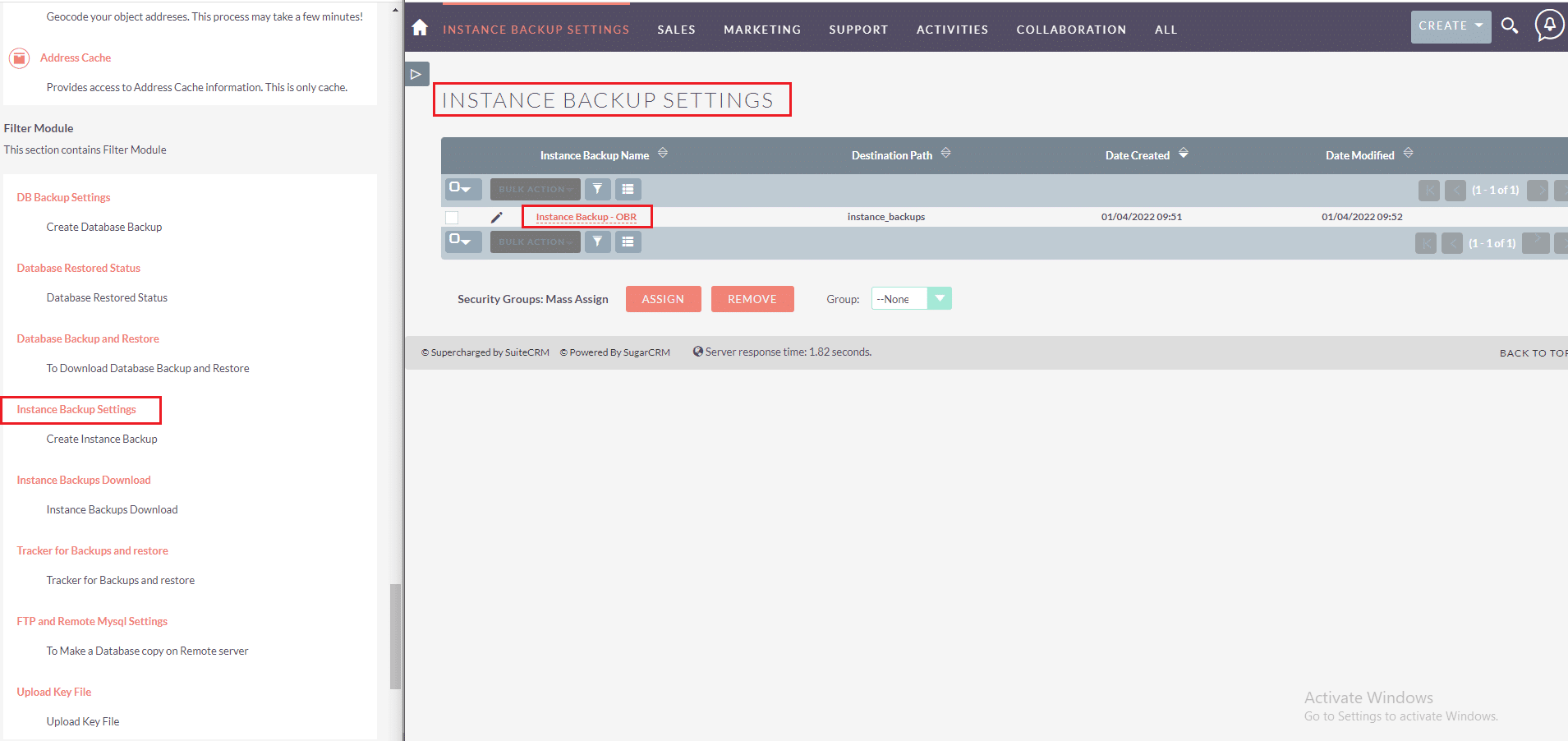Open the COLLABORATION menu
The height and width of the screenshot is (741, 1568).
[x=1071, y=30]
